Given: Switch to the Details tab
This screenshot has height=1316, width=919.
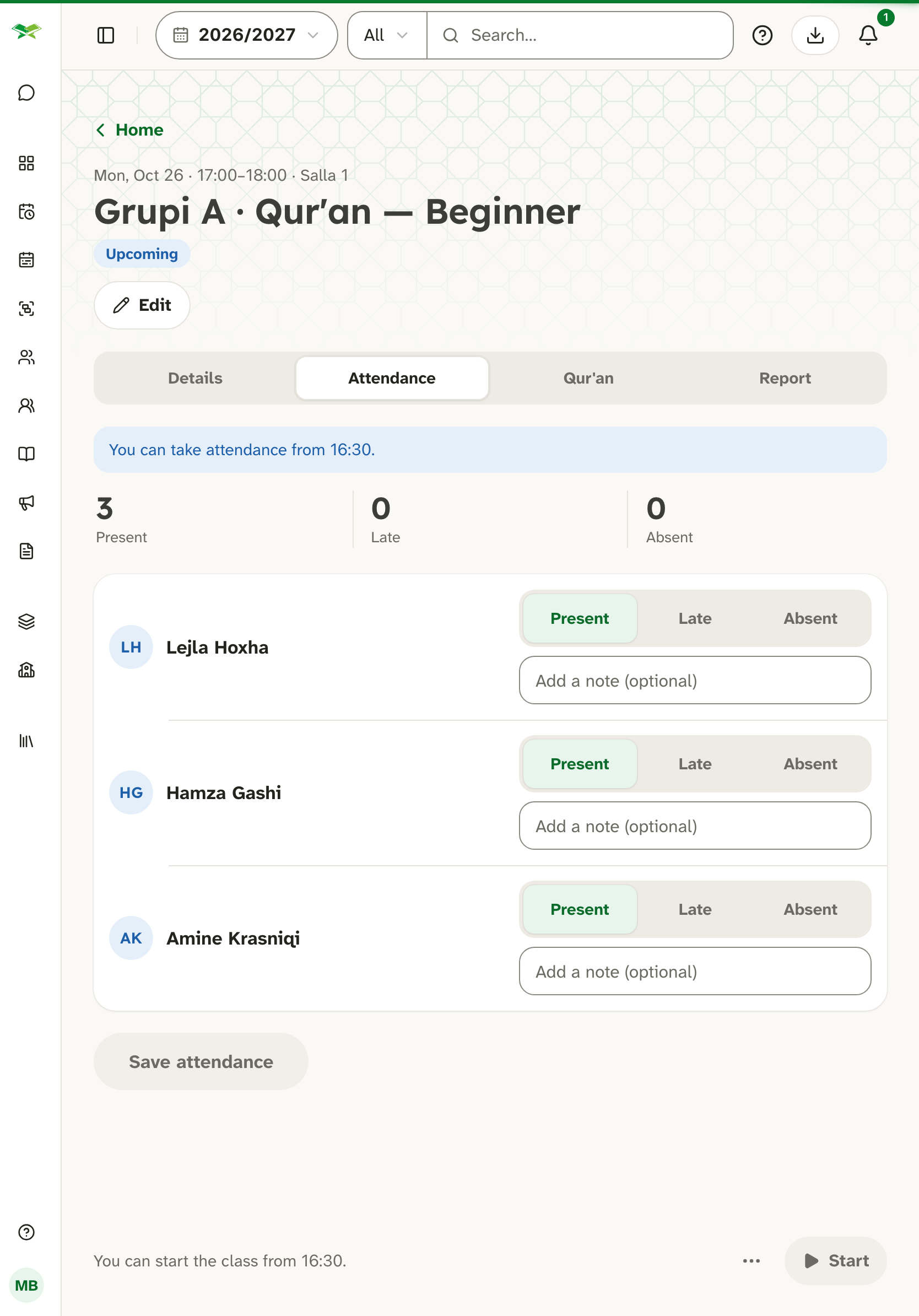Looking at the screenshot, I should (x=196, y=378).
